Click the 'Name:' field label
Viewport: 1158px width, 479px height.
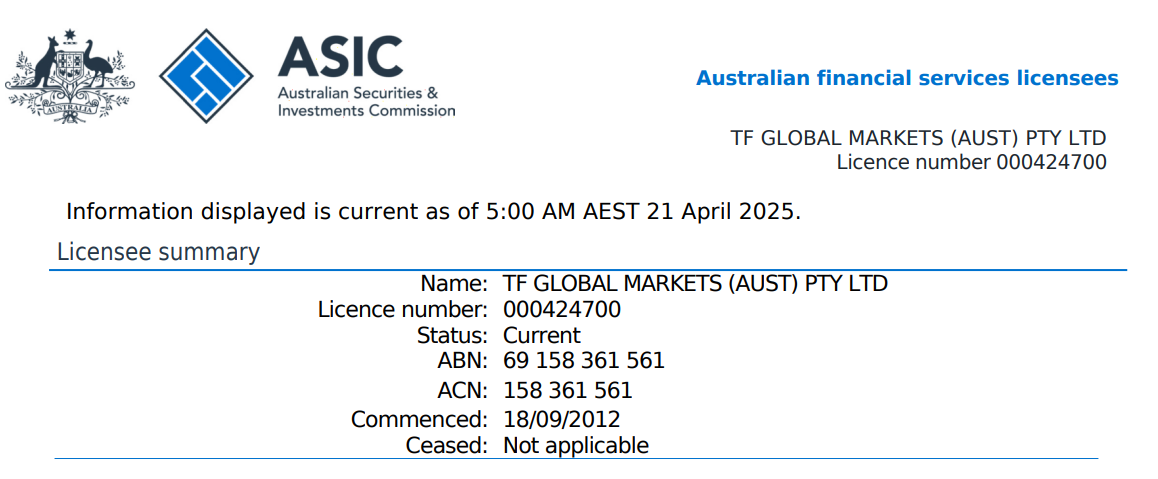coord(453,283)
